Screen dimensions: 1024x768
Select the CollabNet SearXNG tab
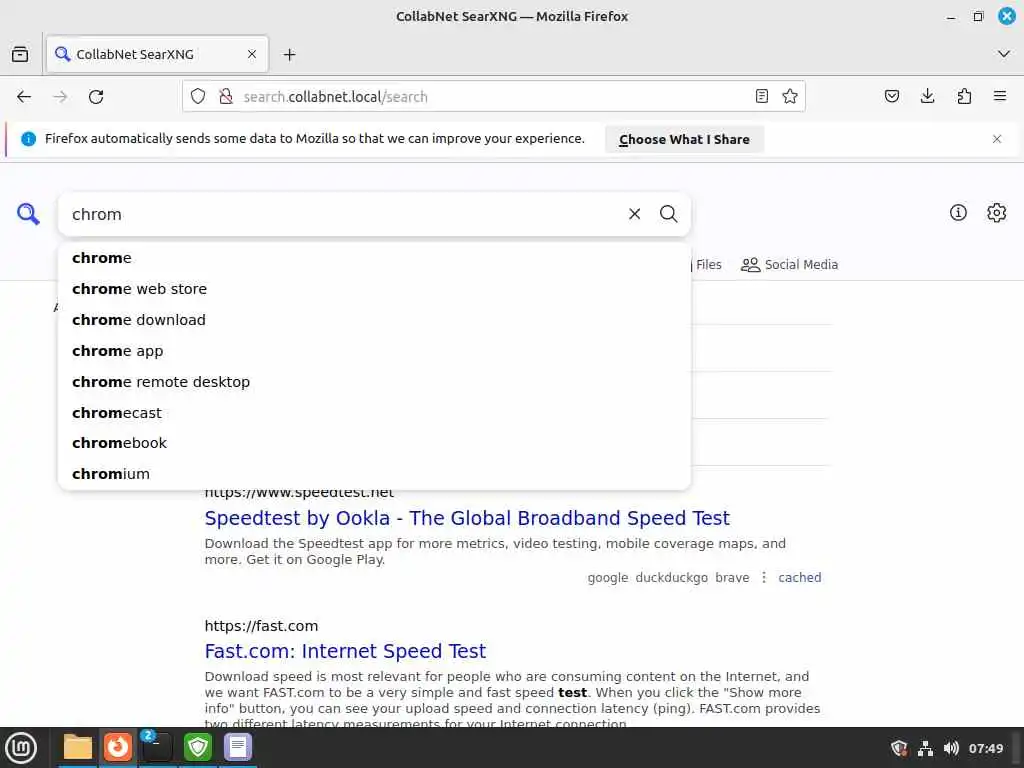157,54
